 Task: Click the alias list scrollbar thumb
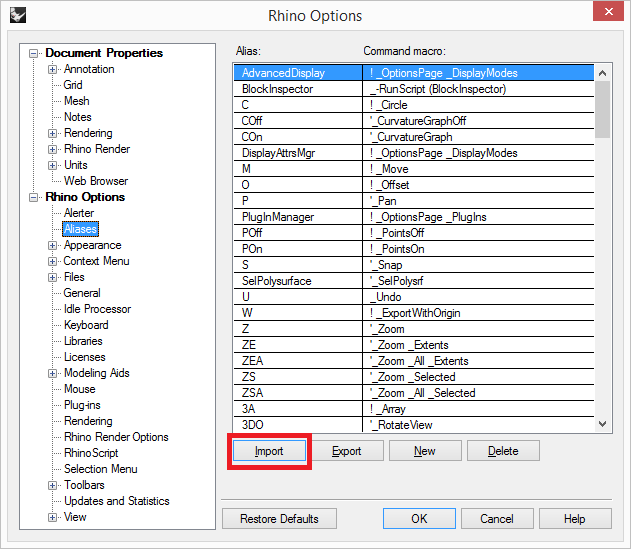pyautogui.click(x=602, y=109)
